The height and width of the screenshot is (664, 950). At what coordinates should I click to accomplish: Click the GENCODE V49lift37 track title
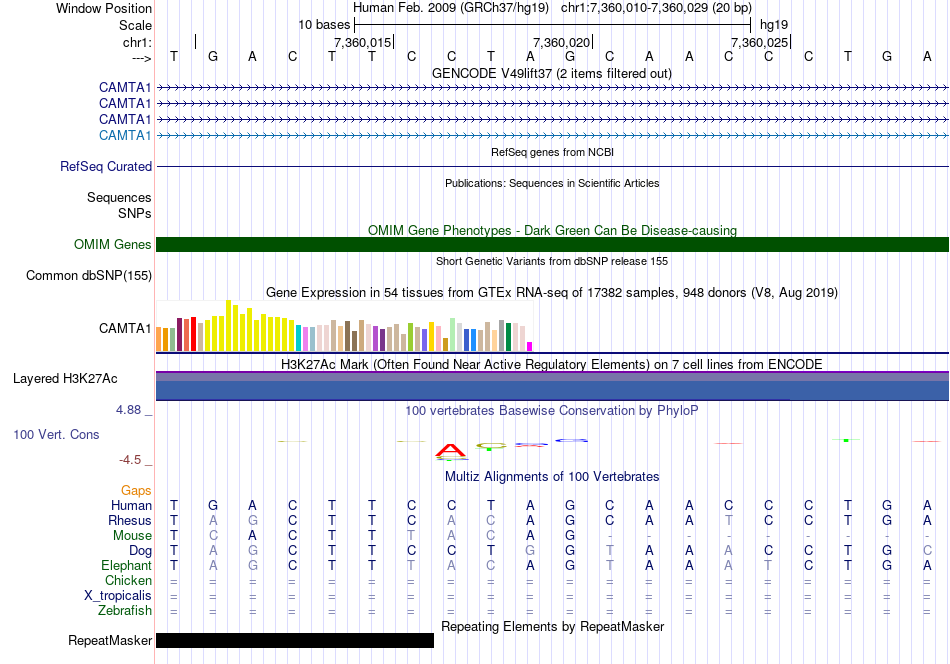tap(552, 73)
